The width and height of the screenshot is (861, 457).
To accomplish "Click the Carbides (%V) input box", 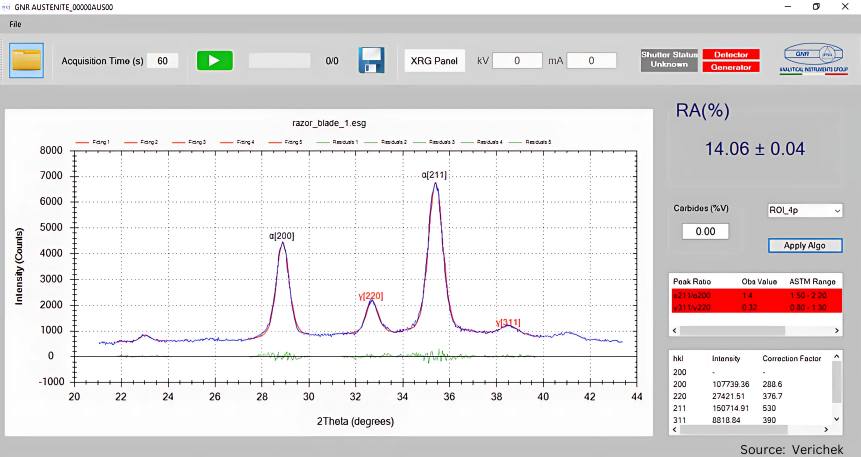I will [706, 232].
